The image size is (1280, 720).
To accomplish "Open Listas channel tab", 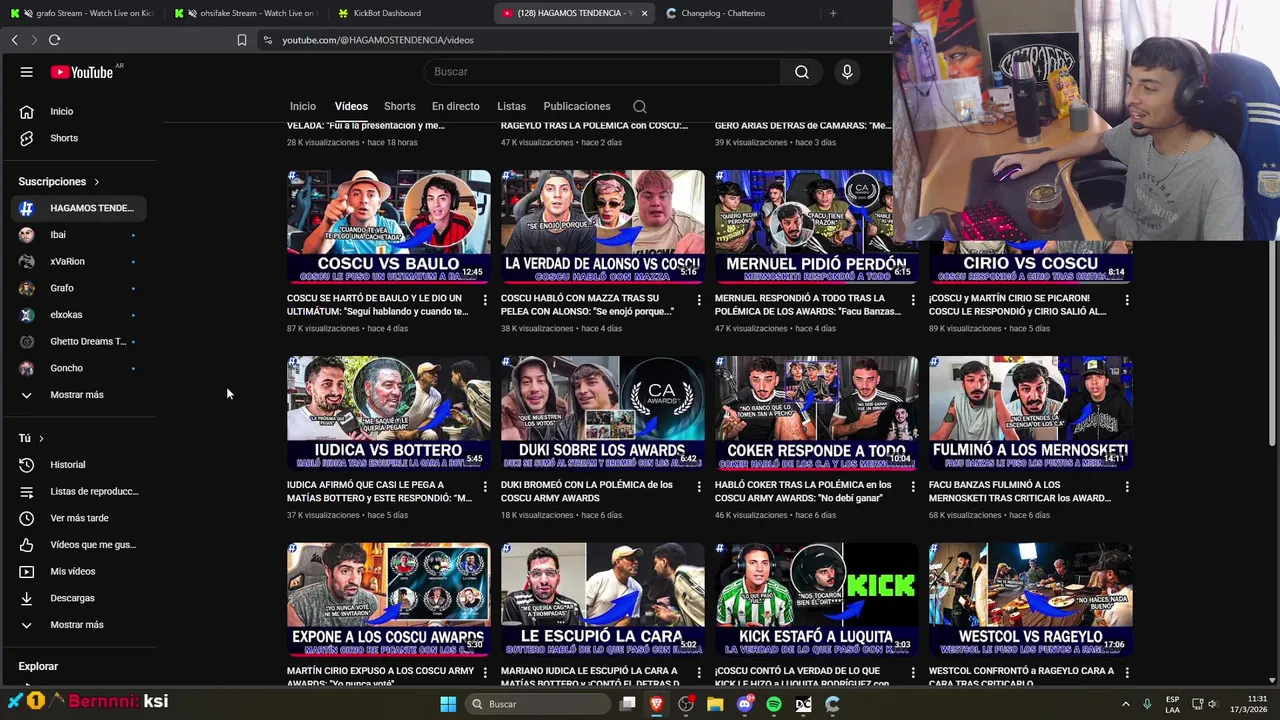I will [x=511, y=106].
